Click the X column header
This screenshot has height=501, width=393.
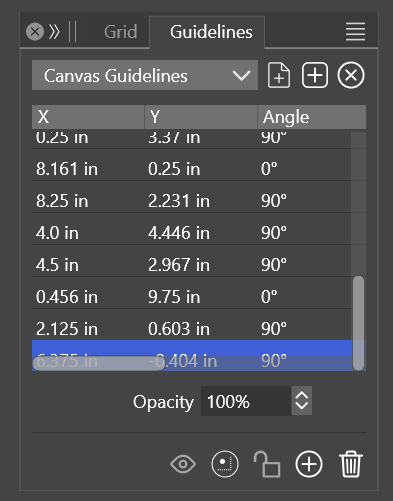(x=88, y=117)
